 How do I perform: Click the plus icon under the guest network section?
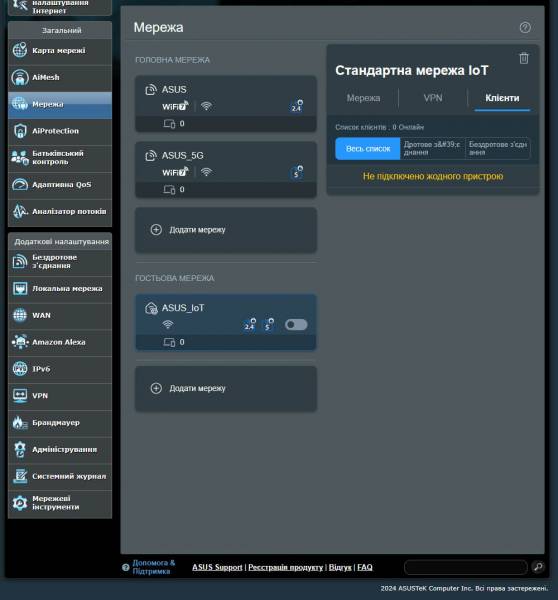[156, 388]
